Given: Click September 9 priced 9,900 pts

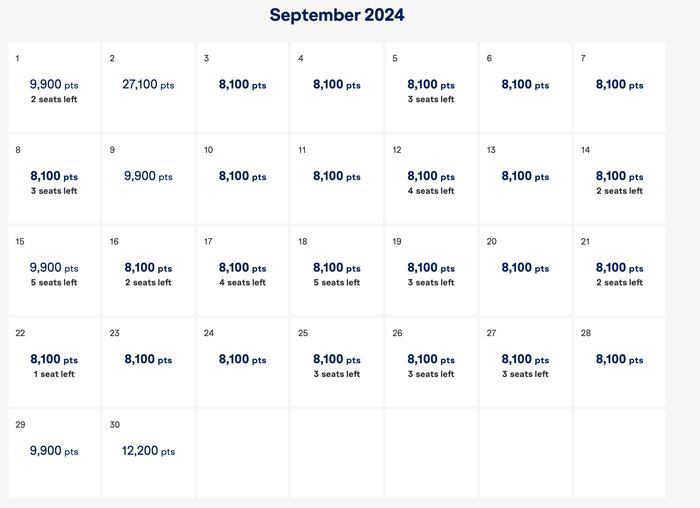Looking at the screenshot, I should click(148, 179).
